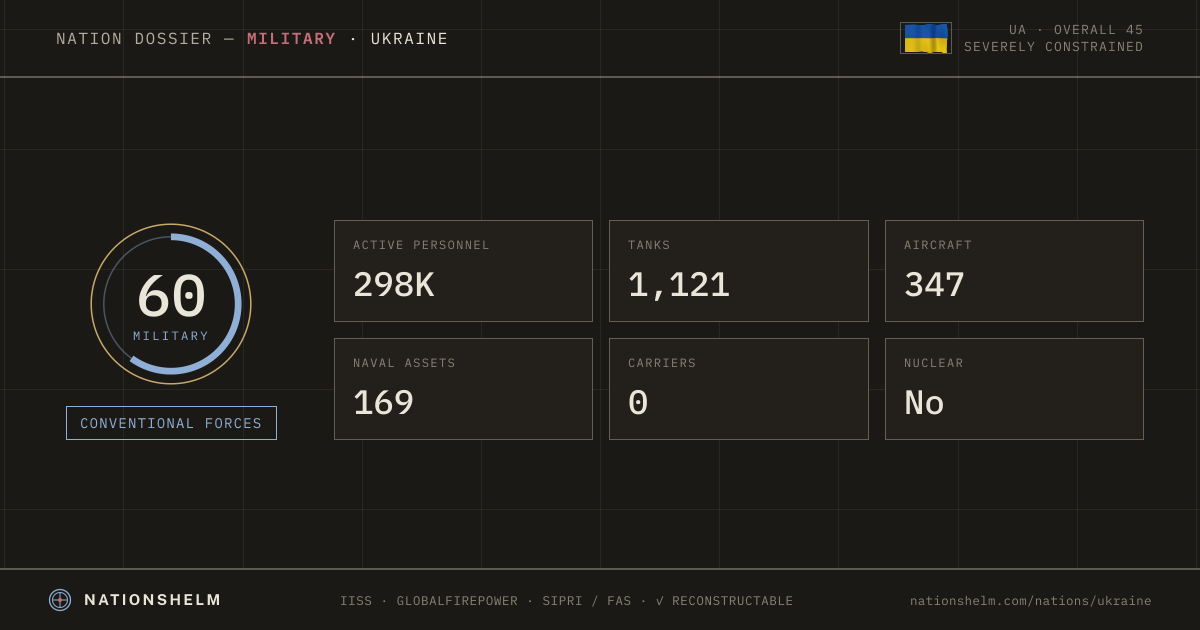This screenshot has width=1200, height=630.
Task: Click the 298K personnel value
Action: tap(393, 285)
